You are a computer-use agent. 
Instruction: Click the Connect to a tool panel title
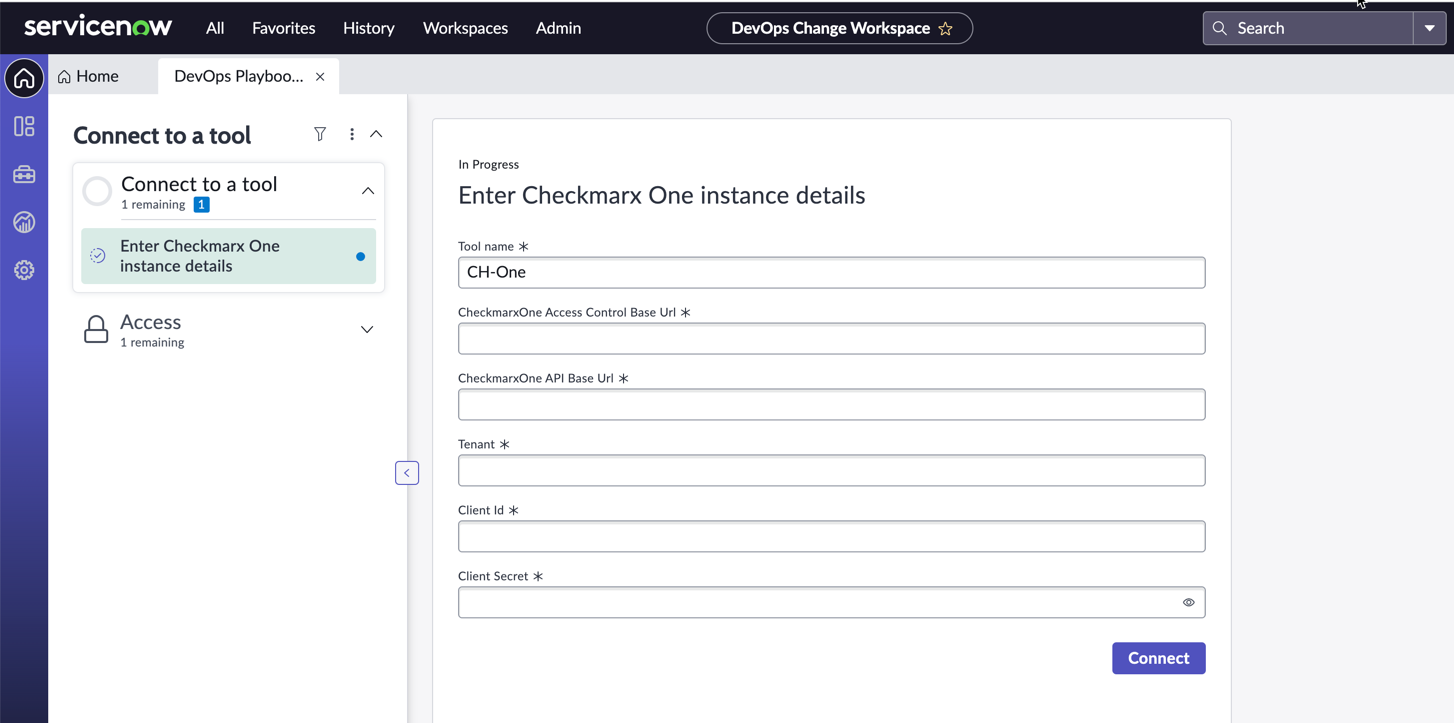(x=162, y=135)
